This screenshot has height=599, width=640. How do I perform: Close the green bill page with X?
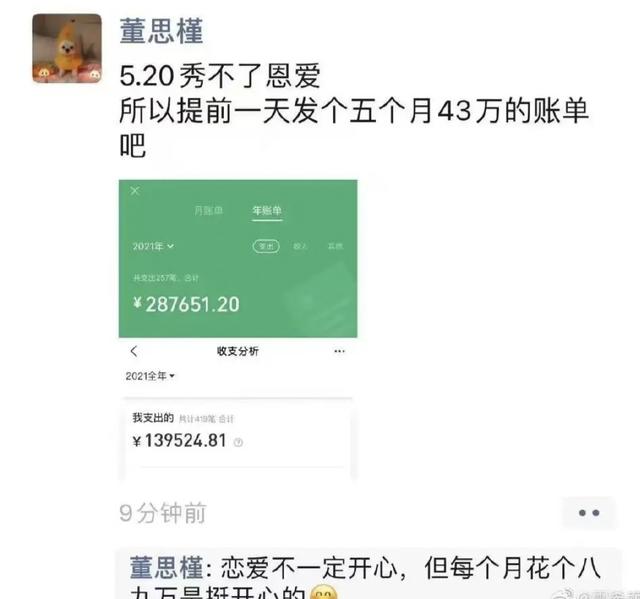[135, 191]
